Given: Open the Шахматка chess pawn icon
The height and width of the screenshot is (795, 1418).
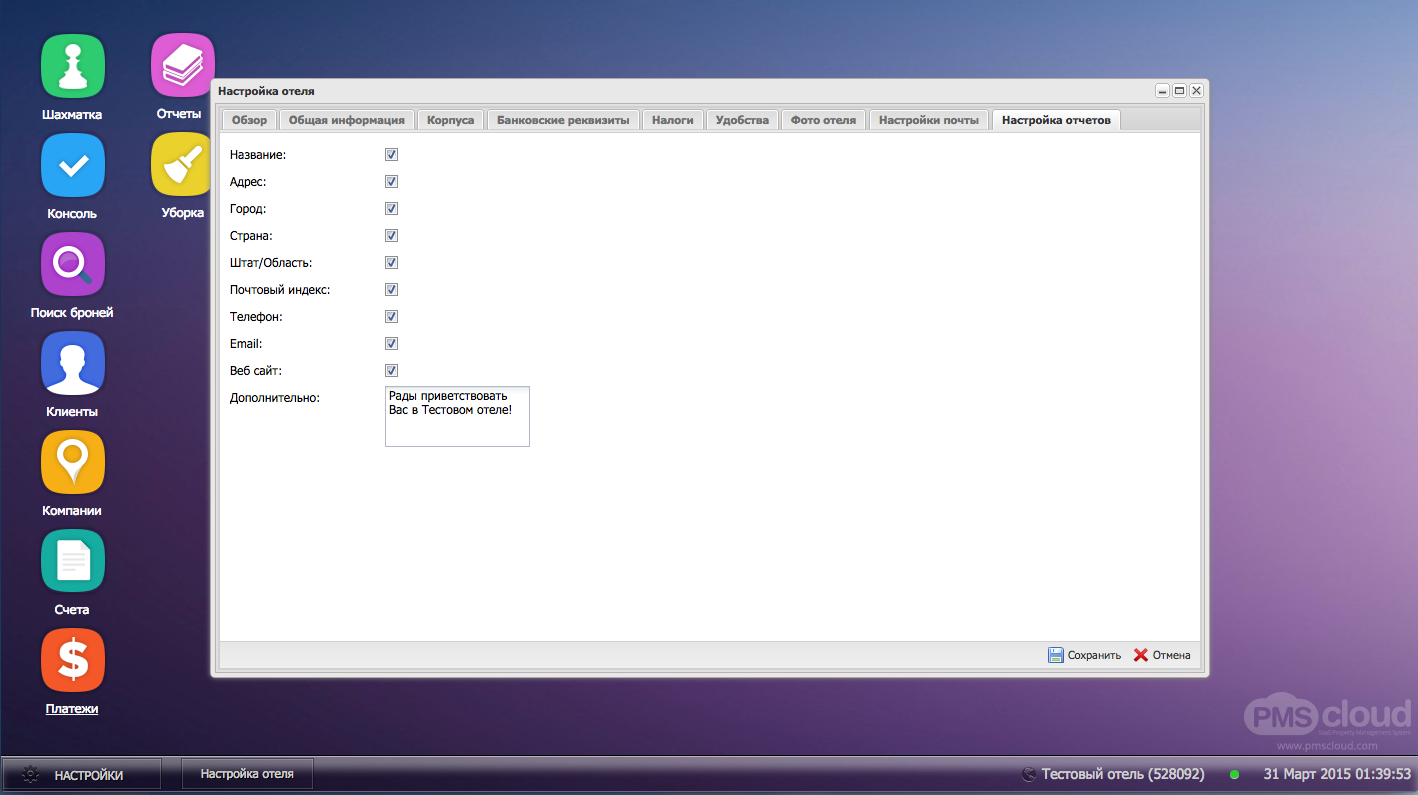Looking at the screenshot, I should point(72,66).
